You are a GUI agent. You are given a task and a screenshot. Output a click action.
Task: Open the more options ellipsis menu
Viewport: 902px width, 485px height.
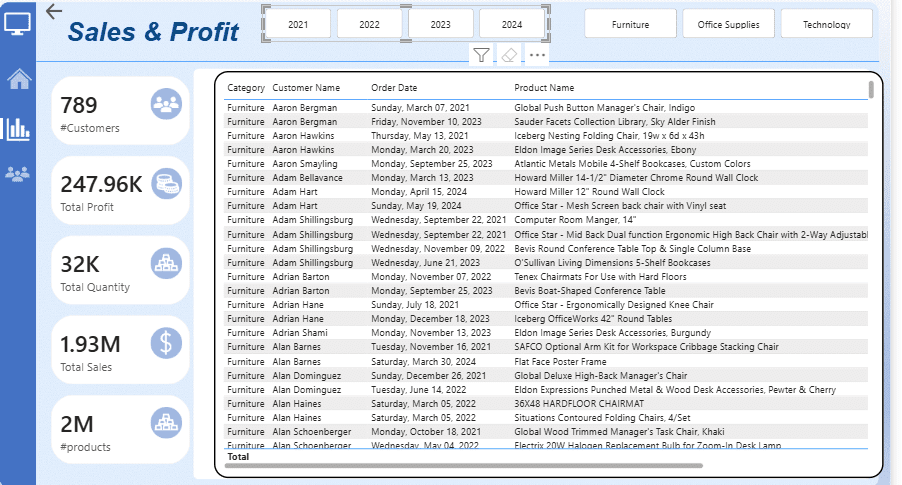[x=538, y=56]
